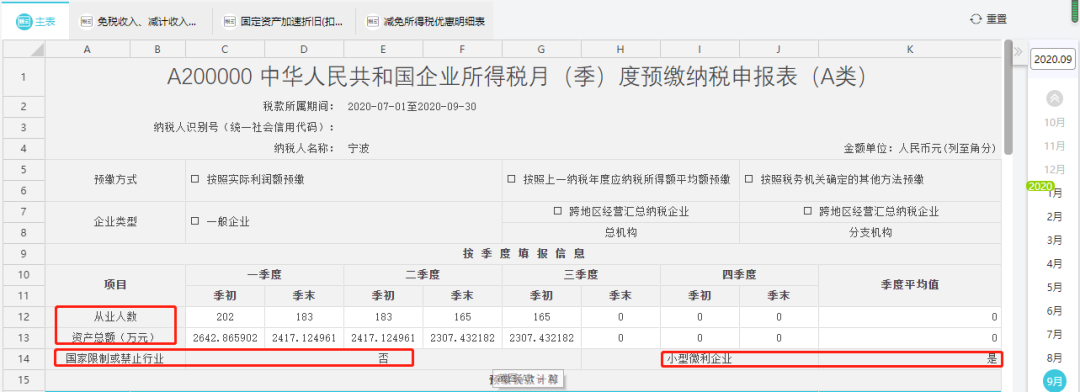This screenshot has width=1080, height=392.
Task: Click icon on 免税收入、减计收入 tab
Action: click(x=87, y=21)
